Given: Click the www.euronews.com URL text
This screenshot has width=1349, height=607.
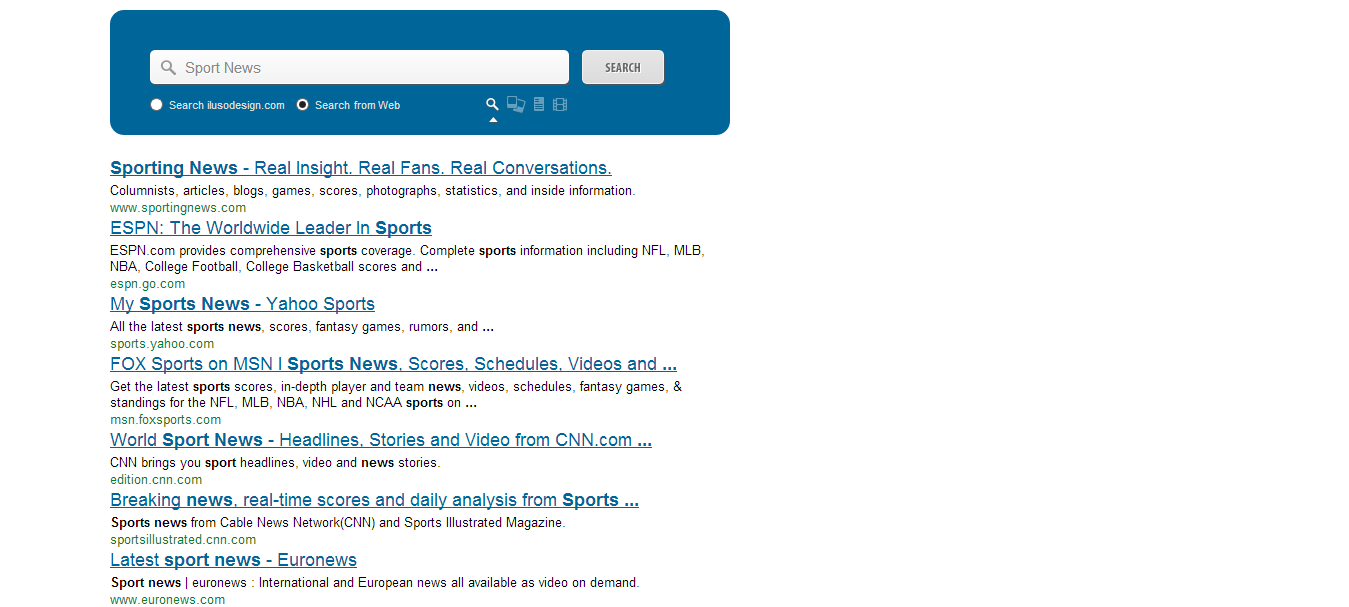Looking at the screenshot, I should tap(167, 600).
